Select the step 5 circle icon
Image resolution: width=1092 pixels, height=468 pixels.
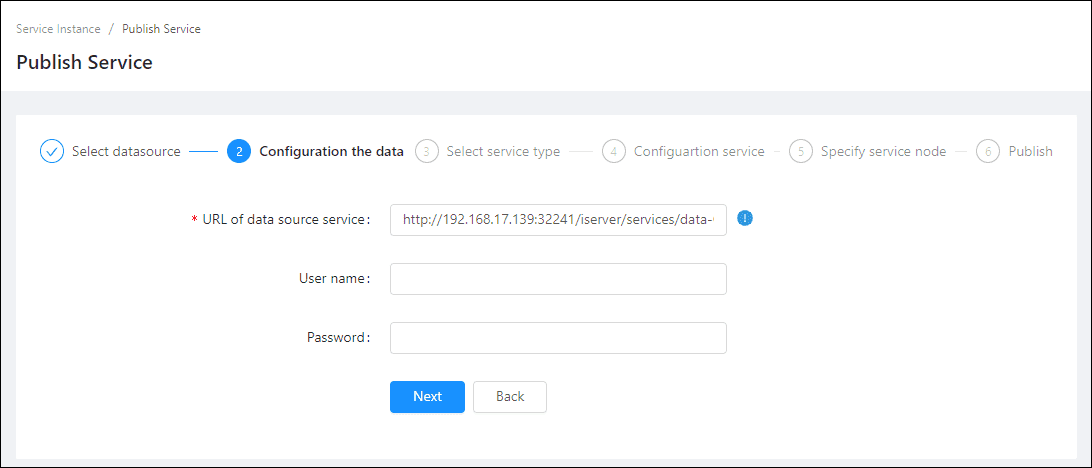pos(800,152)
